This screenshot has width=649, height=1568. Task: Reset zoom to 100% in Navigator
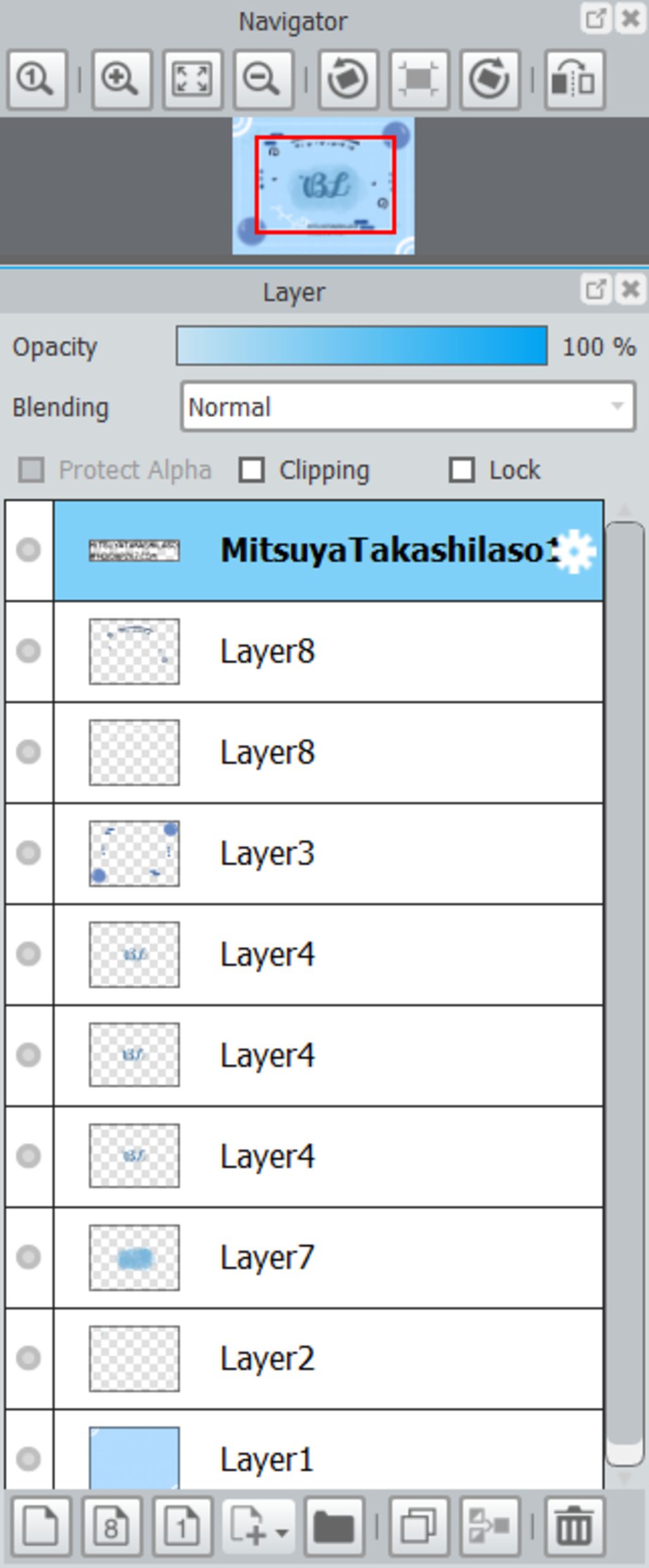[37, 80]
